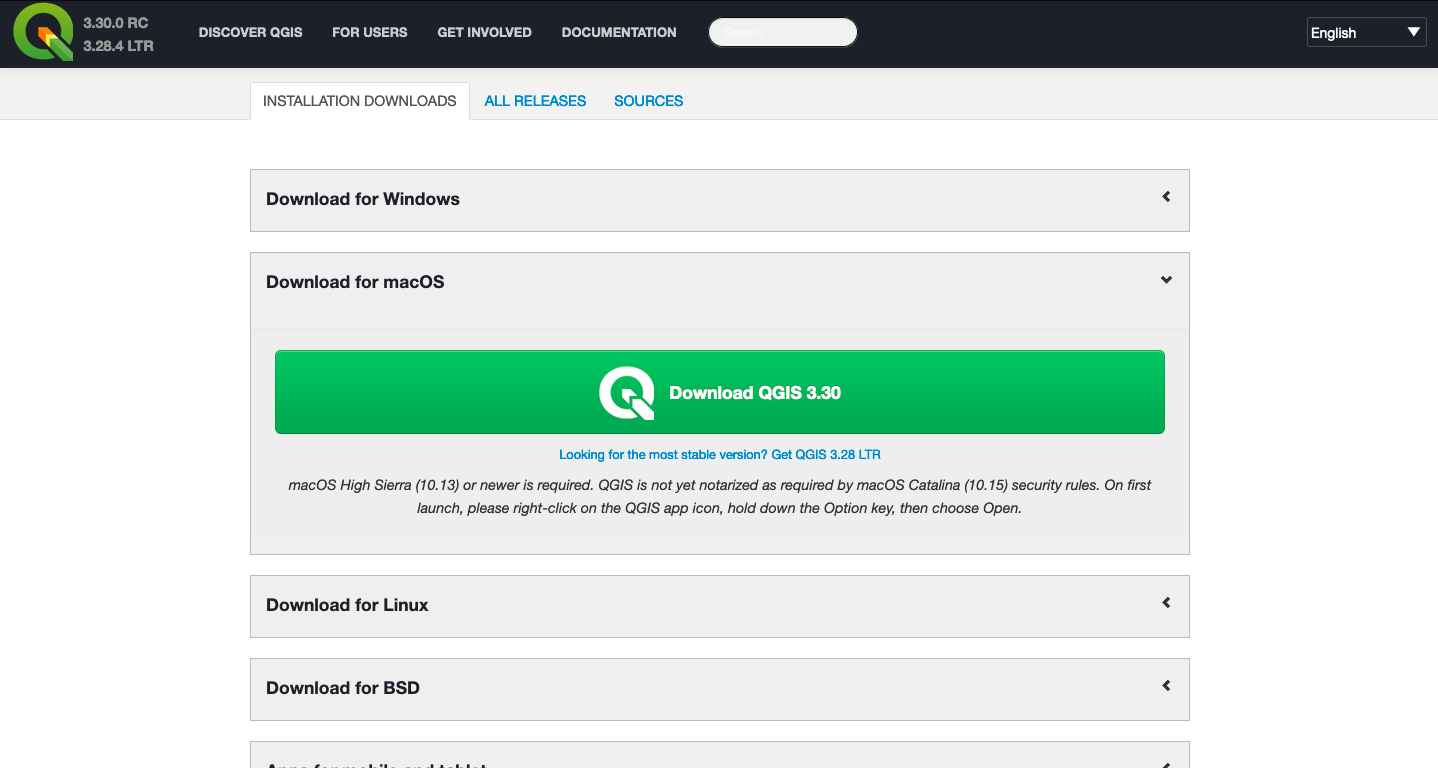This screenshot has width=1438, height=768.
Task: Expand Download for Linux chevron
Action: (x=1166, y=603)
